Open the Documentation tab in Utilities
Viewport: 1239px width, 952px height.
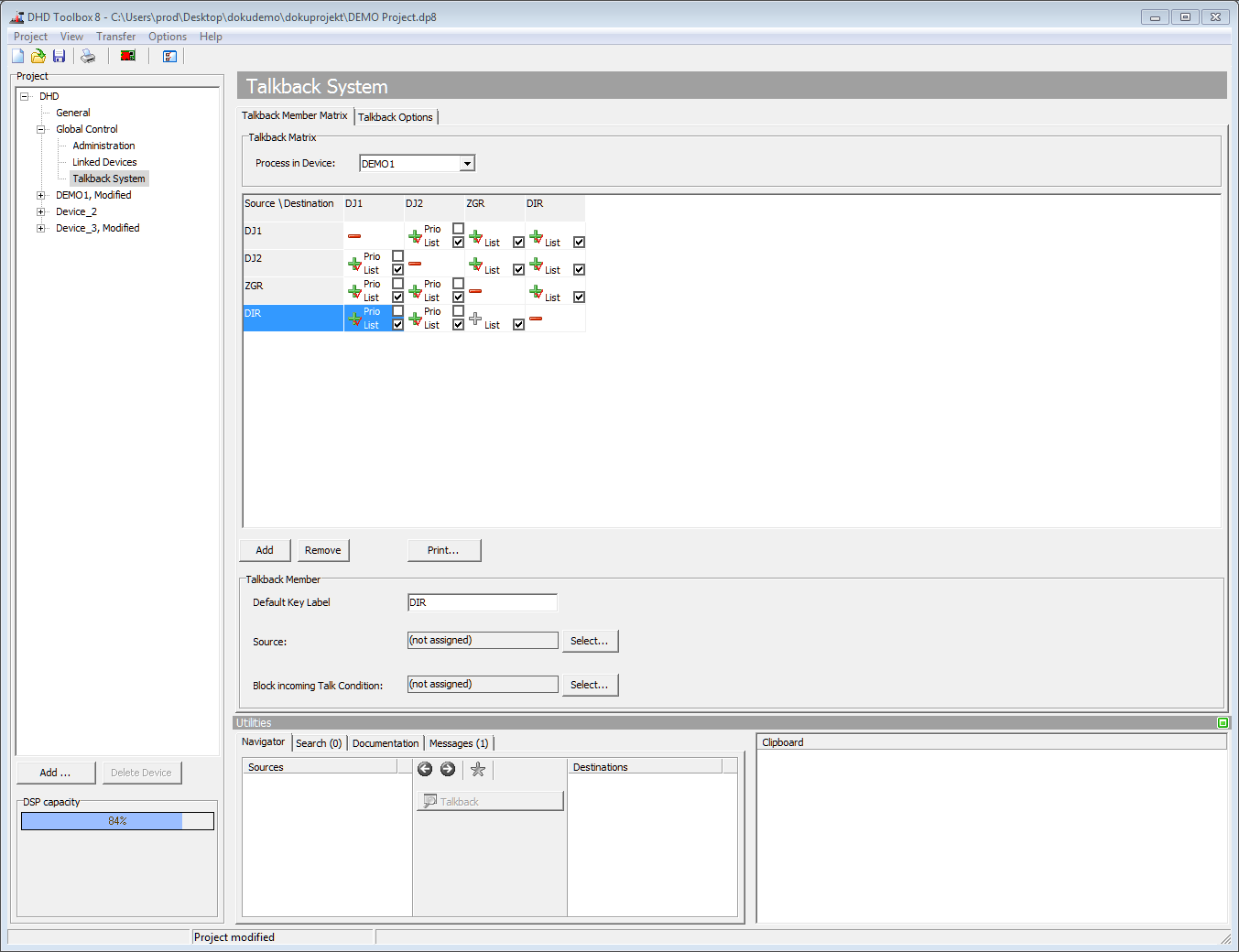(x=385, y=742)
